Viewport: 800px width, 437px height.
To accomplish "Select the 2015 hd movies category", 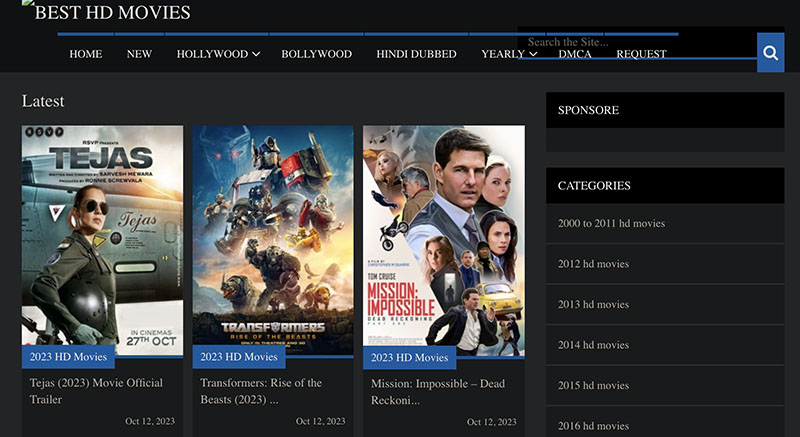I will 593,385.
